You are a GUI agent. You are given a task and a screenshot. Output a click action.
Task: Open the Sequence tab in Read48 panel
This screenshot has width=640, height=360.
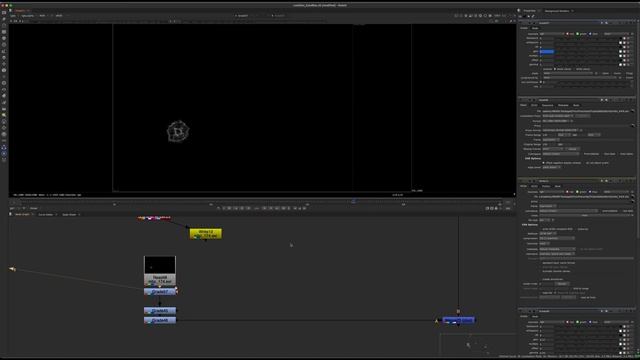(x=547, y=105)
